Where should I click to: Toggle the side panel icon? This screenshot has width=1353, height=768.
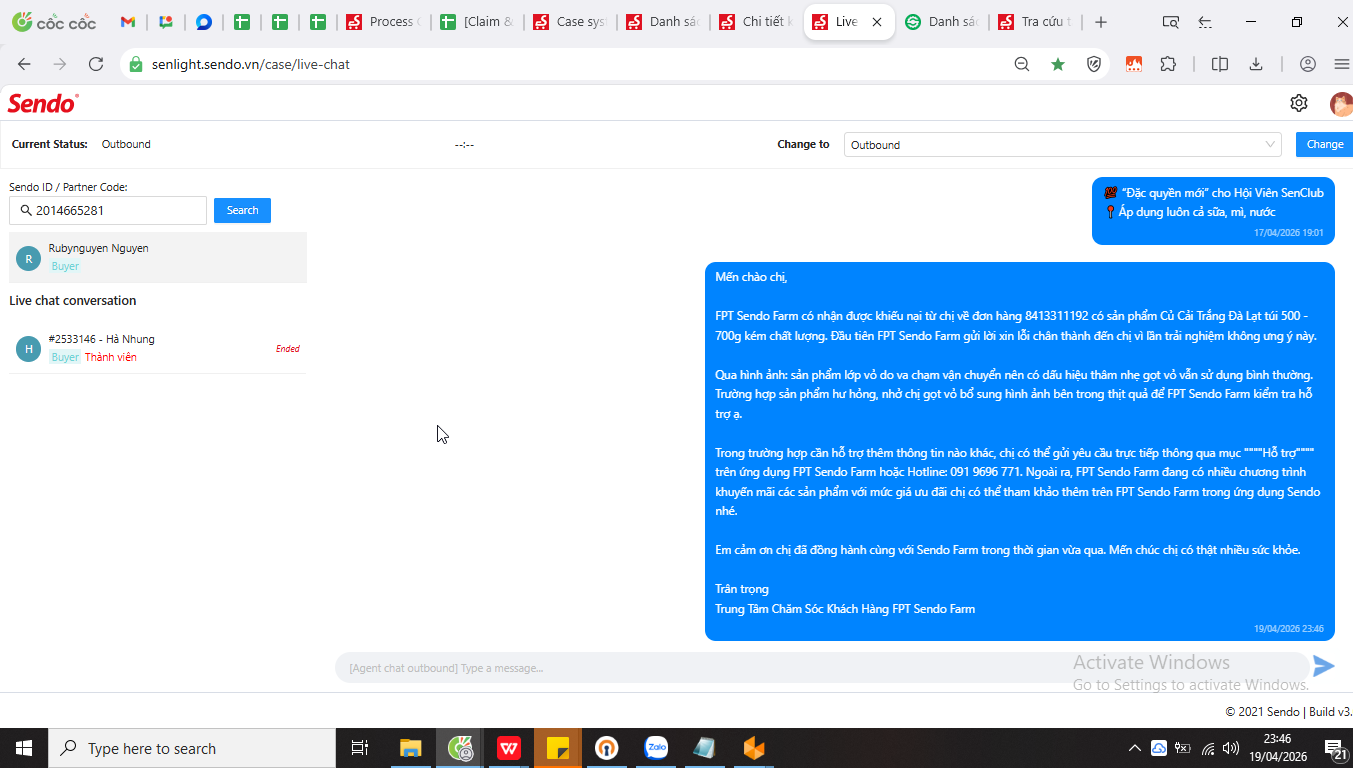click(1220, 64)
